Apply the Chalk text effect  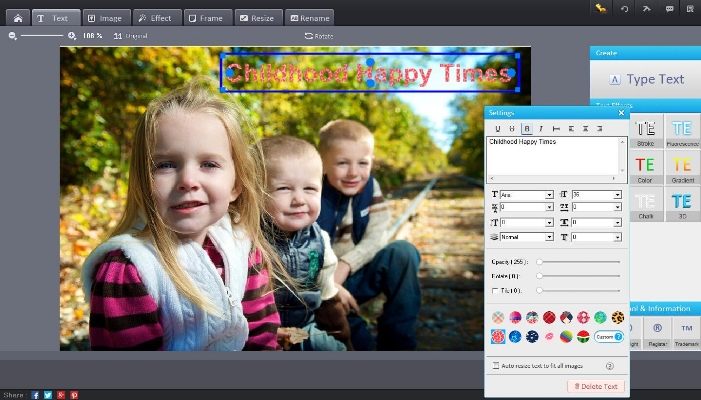tap(646, 204)
